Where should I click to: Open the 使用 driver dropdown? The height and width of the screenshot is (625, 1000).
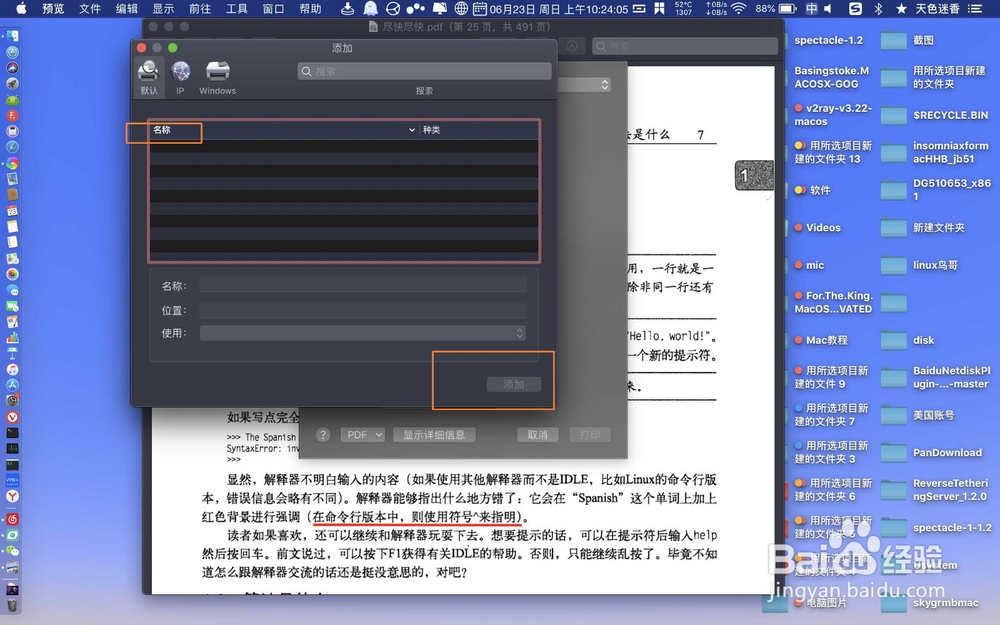[x=362, y=333]
